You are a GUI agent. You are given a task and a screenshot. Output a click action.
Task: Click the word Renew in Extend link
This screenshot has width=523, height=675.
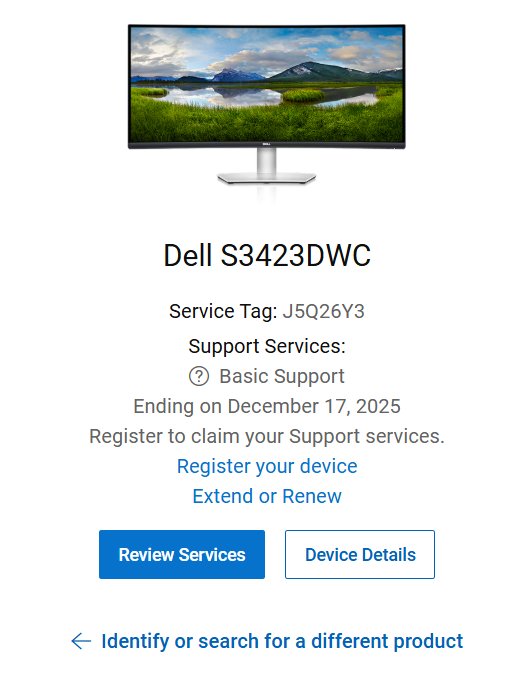coord(312,496)
